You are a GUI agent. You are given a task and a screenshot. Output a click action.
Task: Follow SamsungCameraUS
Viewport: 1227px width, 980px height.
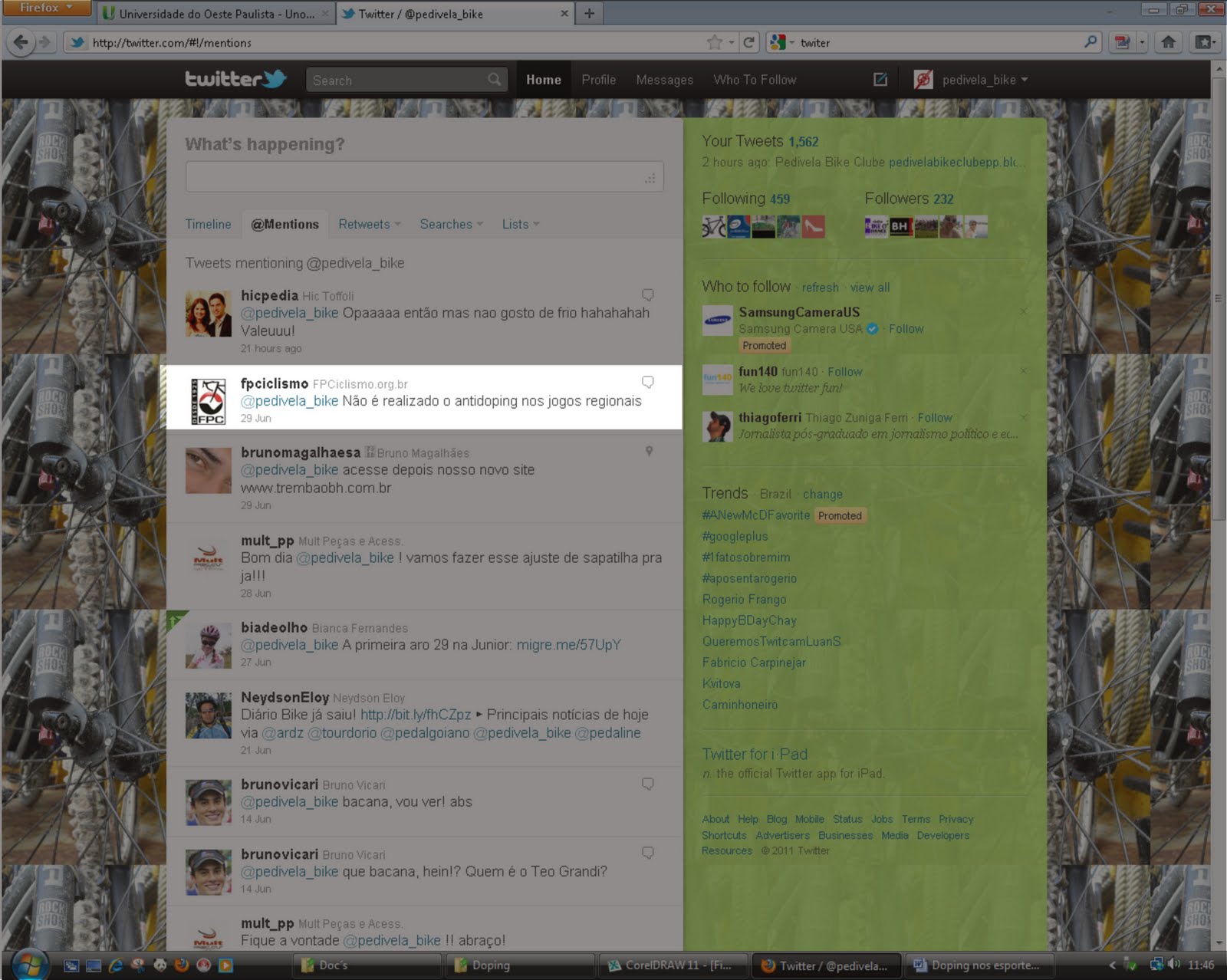pos(906,329)
